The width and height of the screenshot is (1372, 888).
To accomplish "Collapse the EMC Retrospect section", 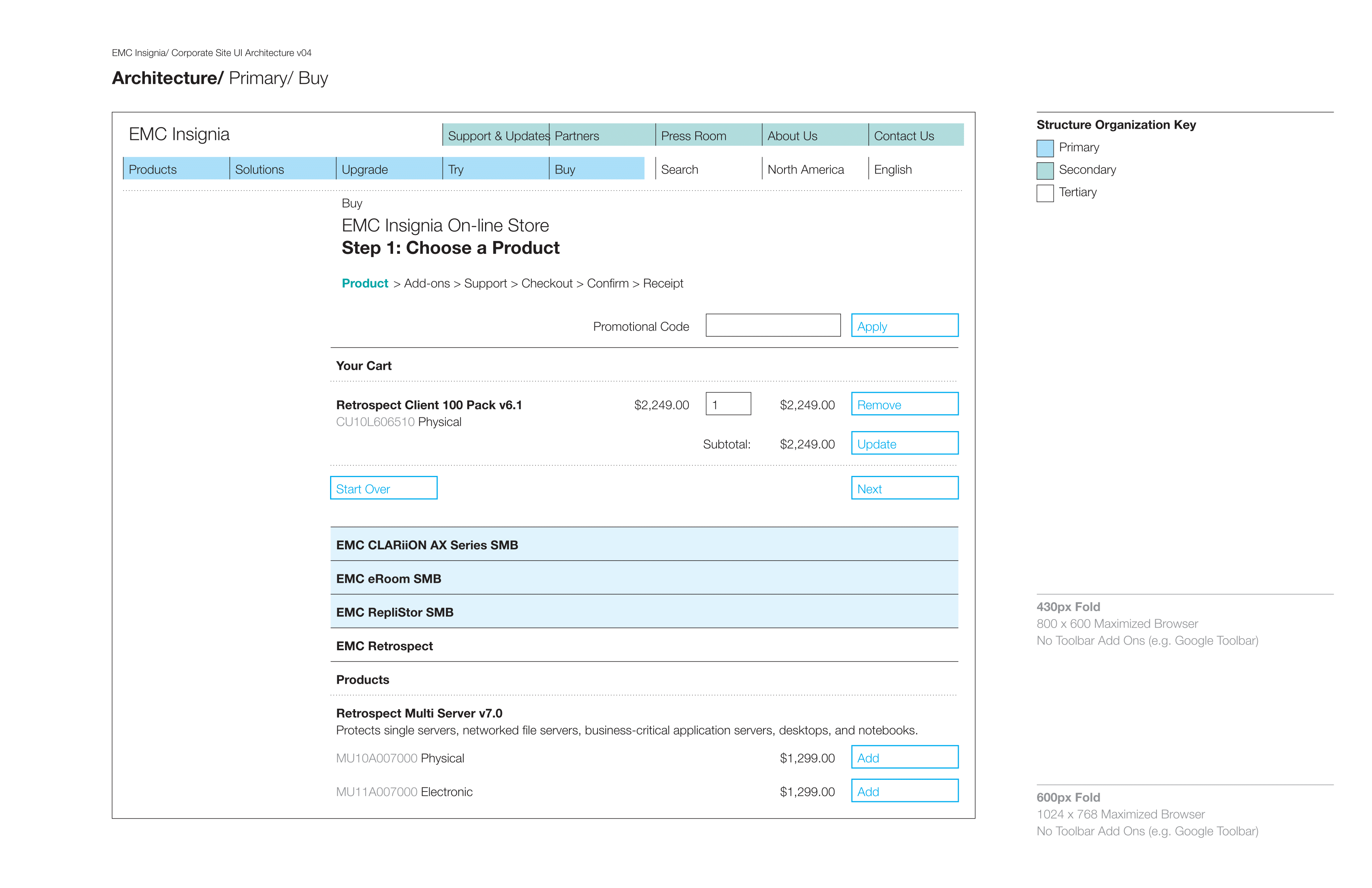I will click(x=644, y=645).
